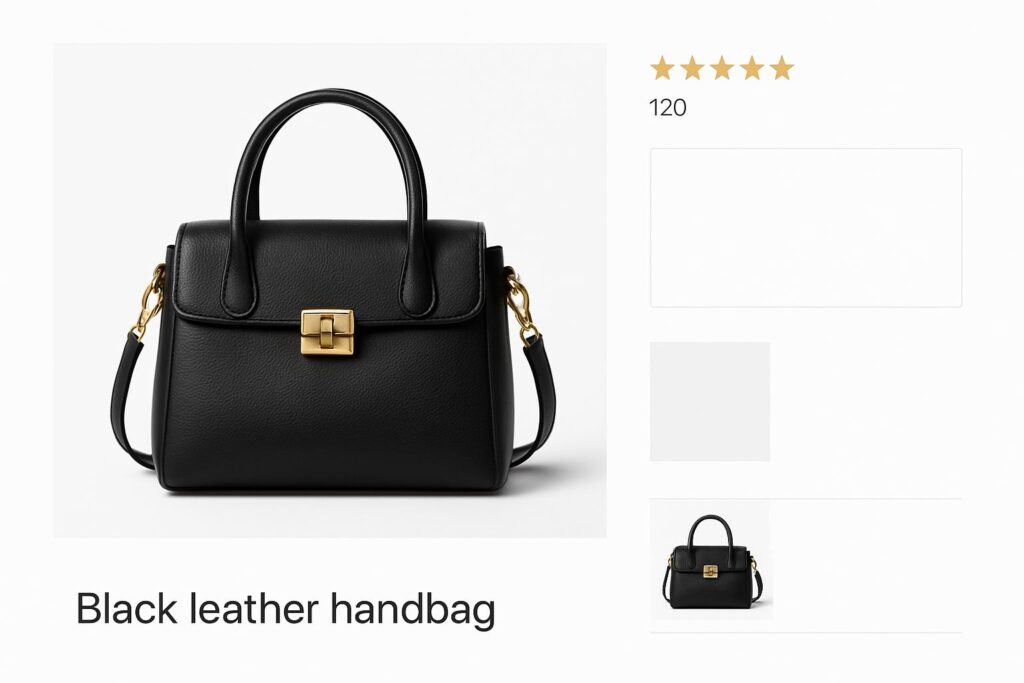Screen dimensions: 1024x683
Task: Click the Black leather handbag title
Action: (x=285, y=609)
